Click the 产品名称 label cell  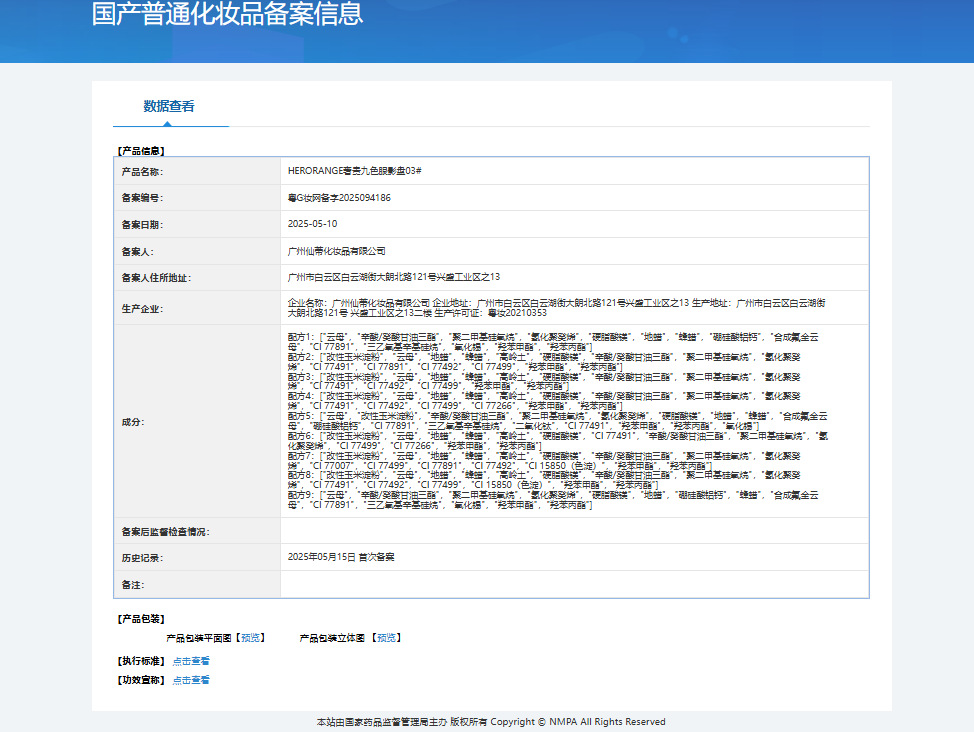click(x=197, y=172)
